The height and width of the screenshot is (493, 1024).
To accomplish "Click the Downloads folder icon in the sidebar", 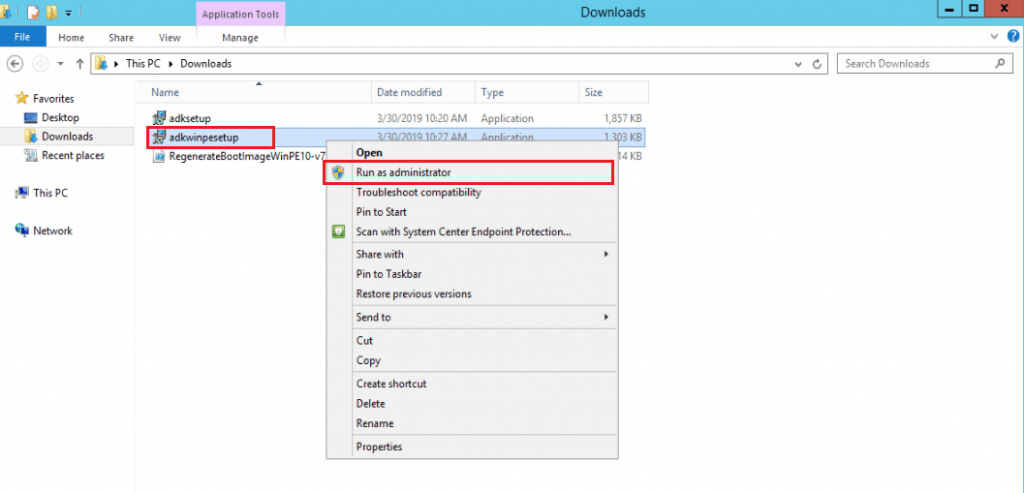I will coord(31,136).
